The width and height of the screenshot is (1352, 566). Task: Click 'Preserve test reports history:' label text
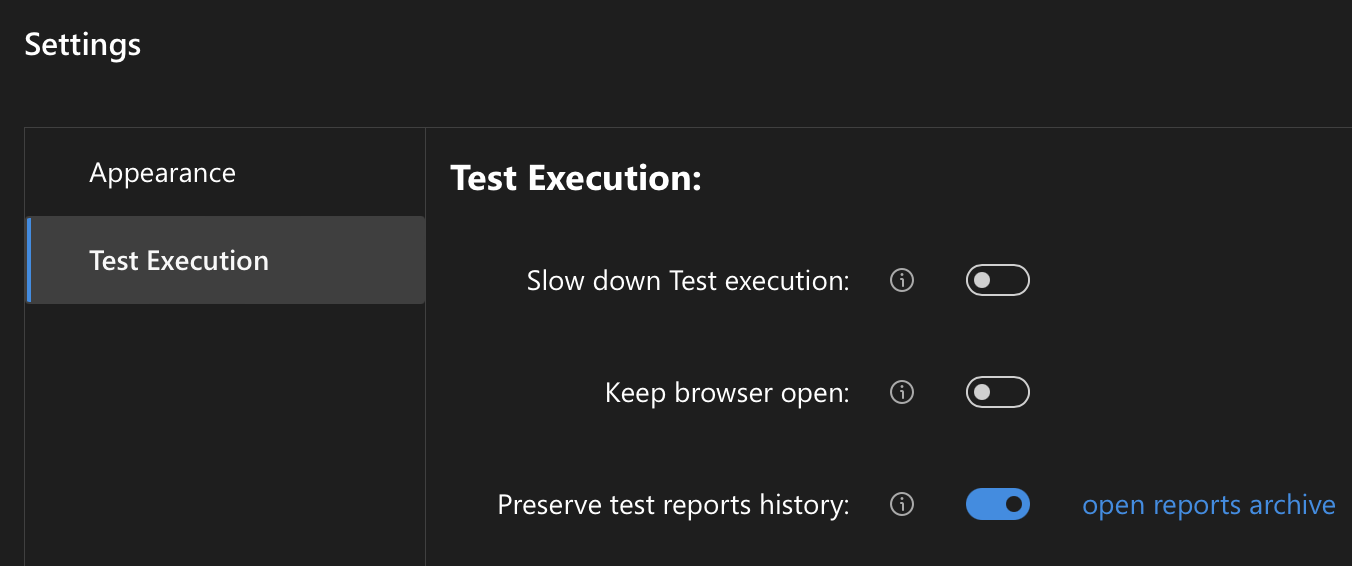pos(672,505)
